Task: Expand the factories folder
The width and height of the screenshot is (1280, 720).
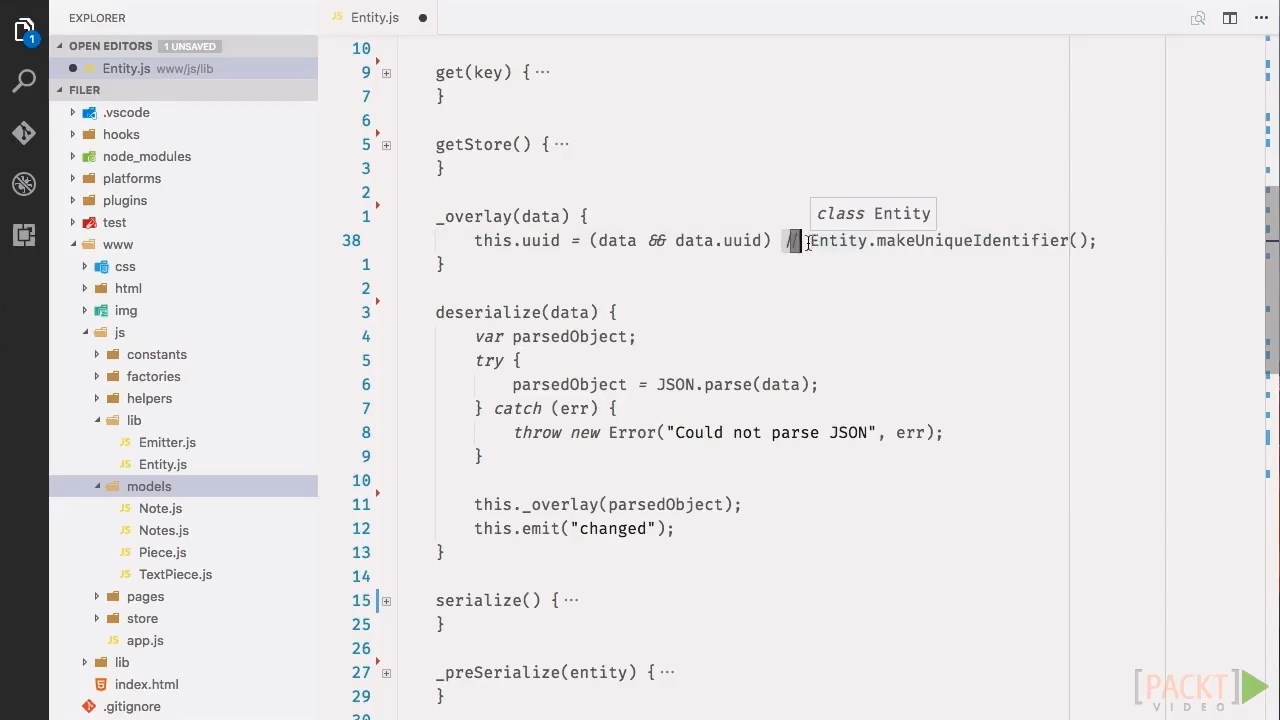Action: [x=154, y=376]
